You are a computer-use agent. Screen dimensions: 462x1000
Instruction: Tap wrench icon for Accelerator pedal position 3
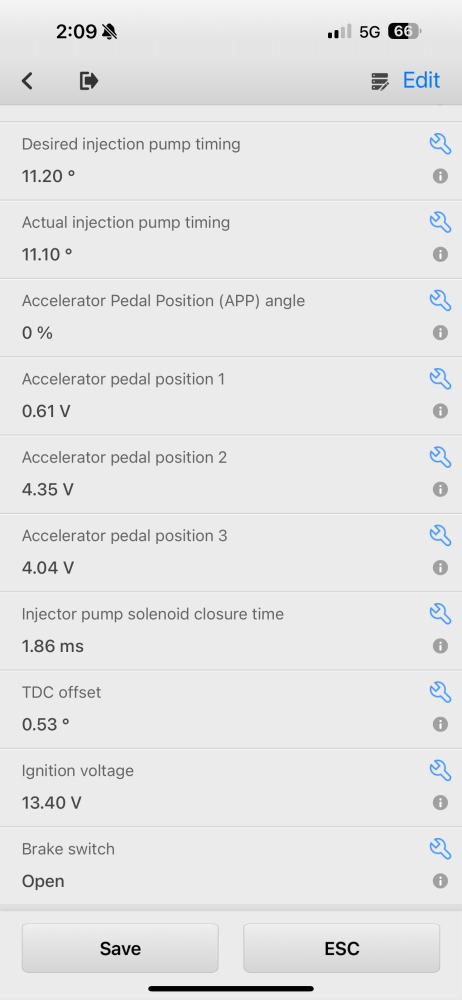pos(440,535)
